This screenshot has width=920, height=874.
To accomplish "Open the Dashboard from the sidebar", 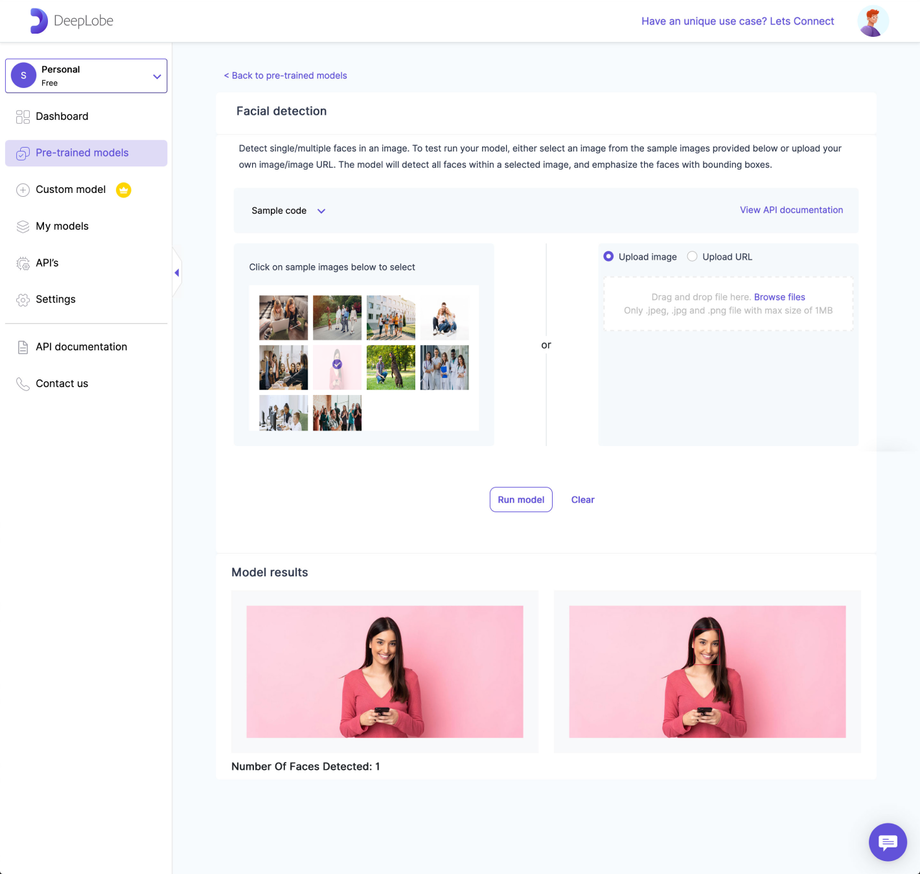I will click(x=22, y=116).
